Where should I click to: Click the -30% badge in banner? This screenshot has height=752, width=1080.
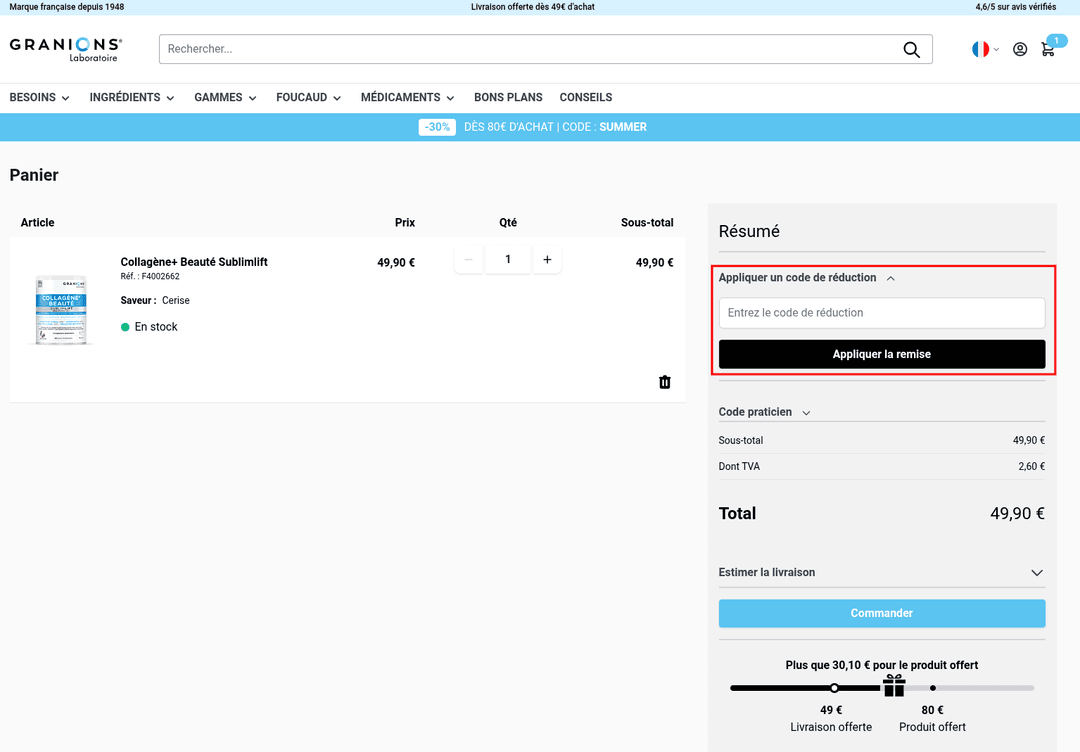437,127
